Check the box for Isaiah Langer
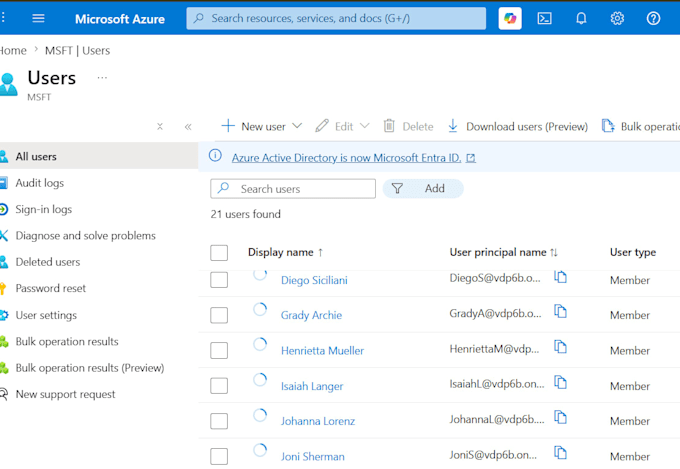Screen dimensions: 680x469 pos(219,386)
